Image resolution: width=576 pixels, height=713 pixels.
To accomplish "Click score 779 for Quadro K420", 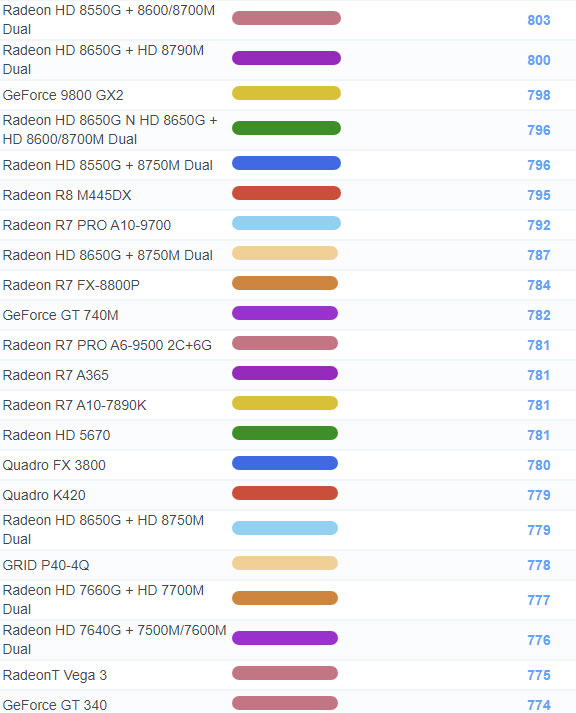I will [x=539, y=495].
